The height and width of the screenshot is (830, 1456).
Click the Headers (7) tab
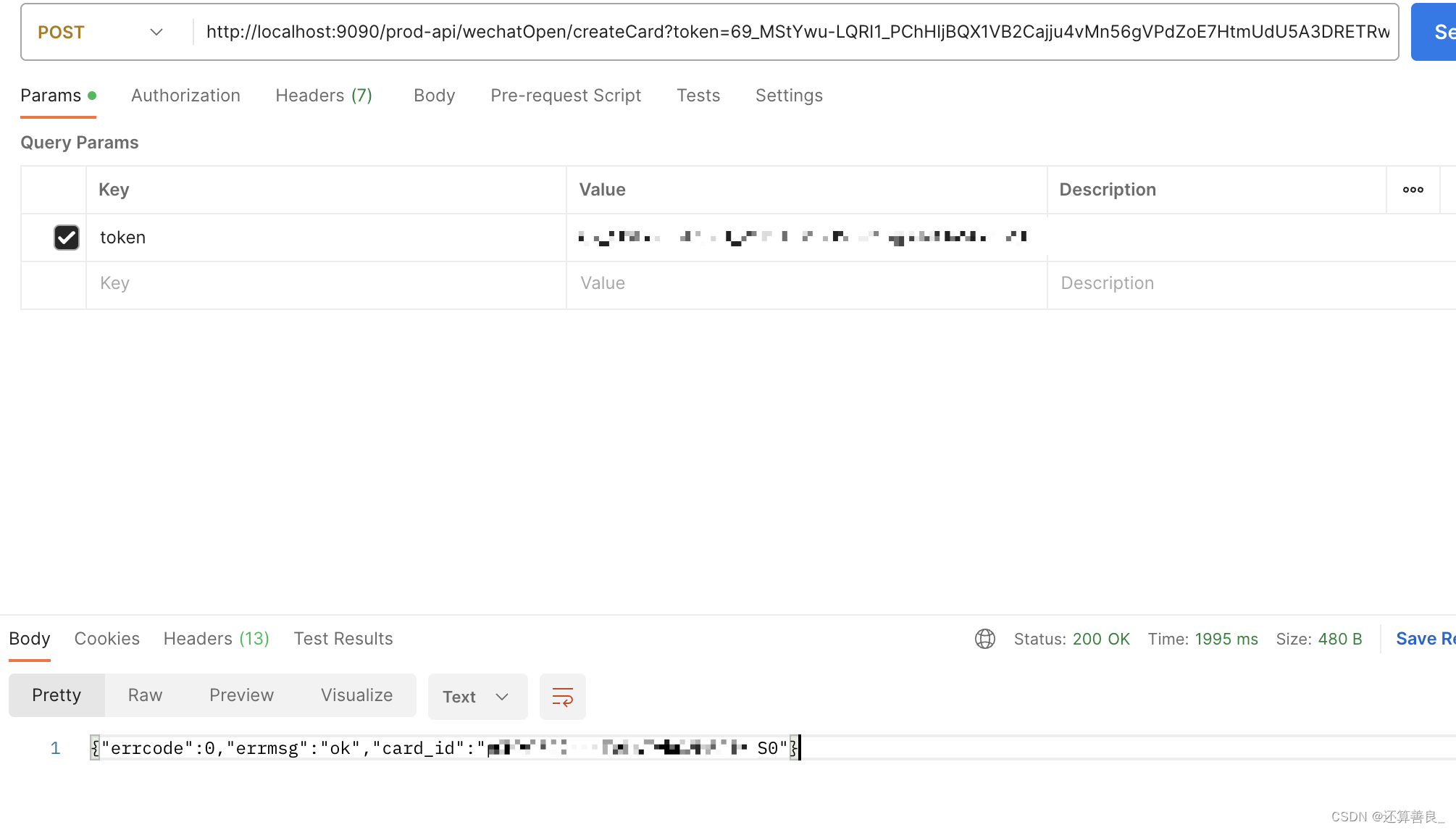[x=324, y=95]
